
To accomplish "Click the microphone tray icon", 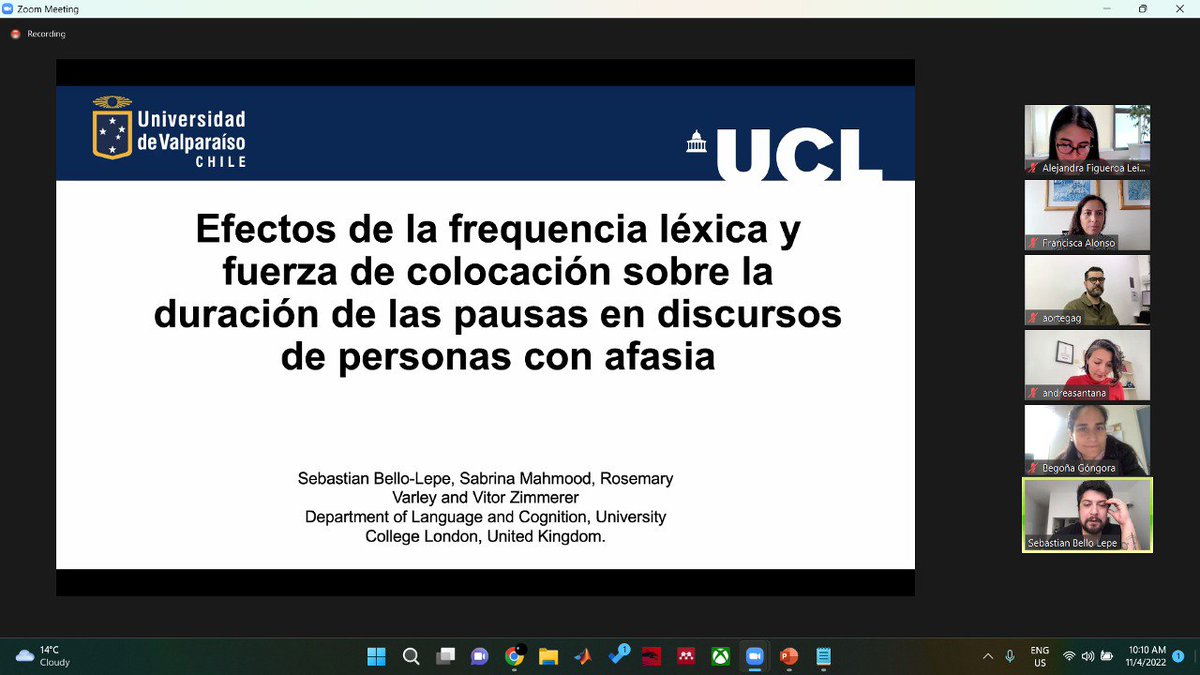I will [1010, 656].
